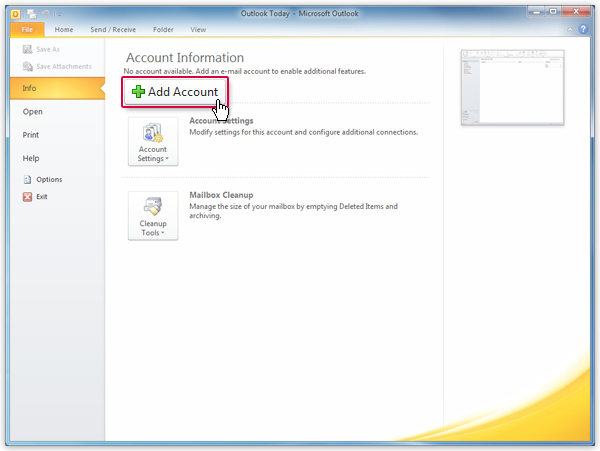This screenshot has width=600, height=451.
Task: Click the Options icon in the sidebar
Action: [x=27, y=180]
